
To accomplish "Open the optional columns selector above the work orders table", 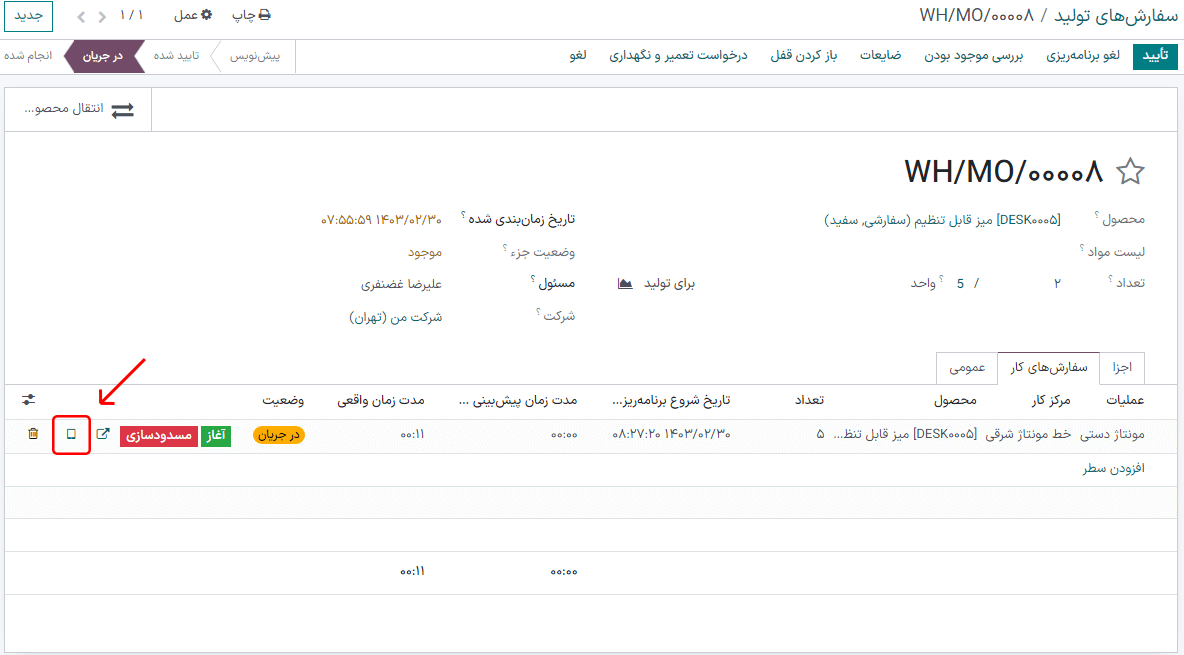I will (27, 399).
